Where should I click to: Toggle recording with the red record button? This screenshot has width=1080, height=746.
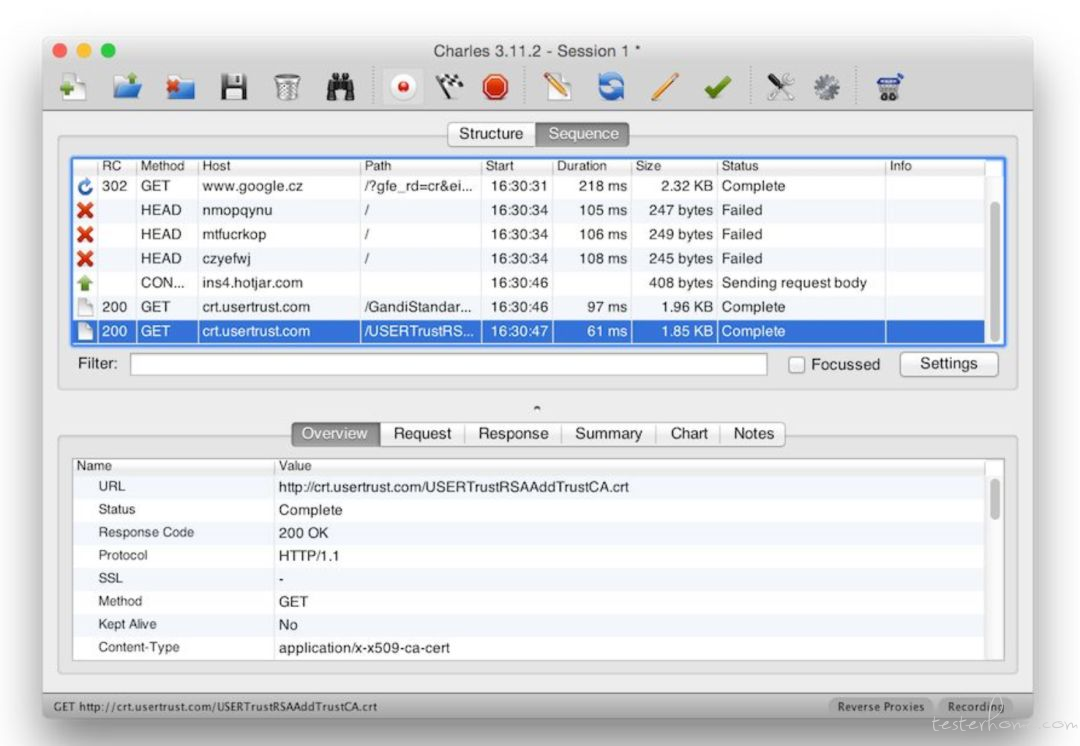pos(403,87)
